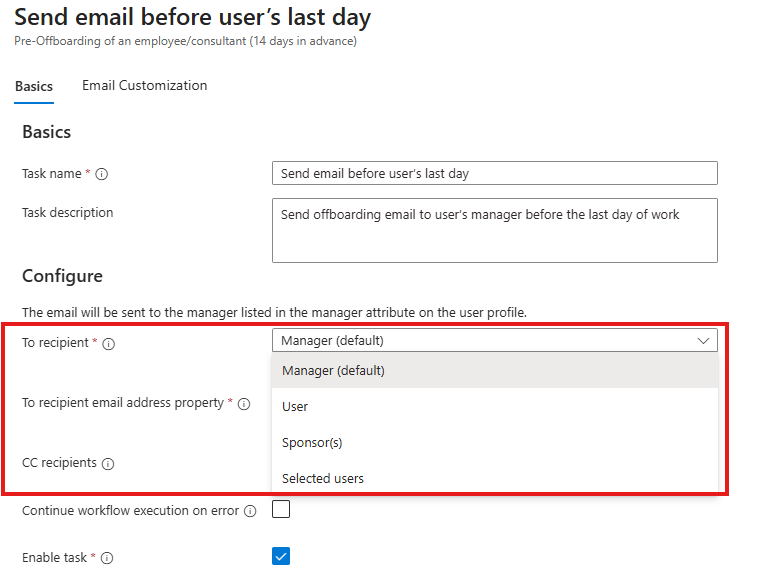Click the manager attribute explanation sentence

[x=274, y=313]
